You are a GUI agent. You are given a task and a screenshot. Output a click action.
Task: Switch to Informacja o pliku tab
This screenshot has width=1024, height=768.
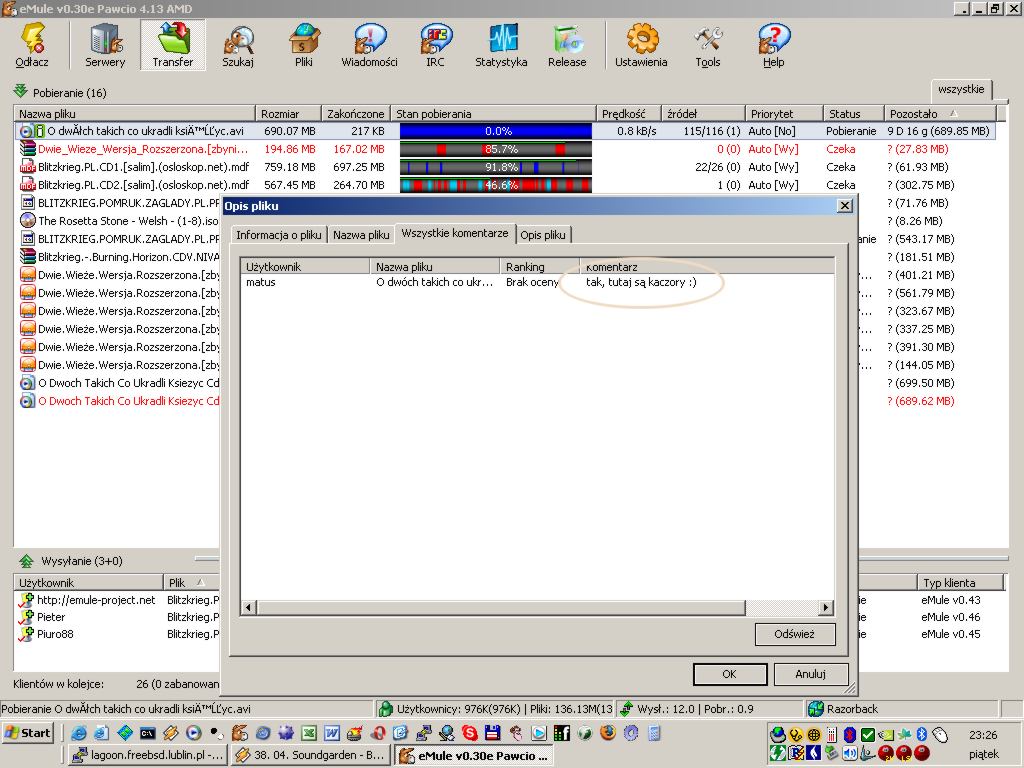point(279,235)
